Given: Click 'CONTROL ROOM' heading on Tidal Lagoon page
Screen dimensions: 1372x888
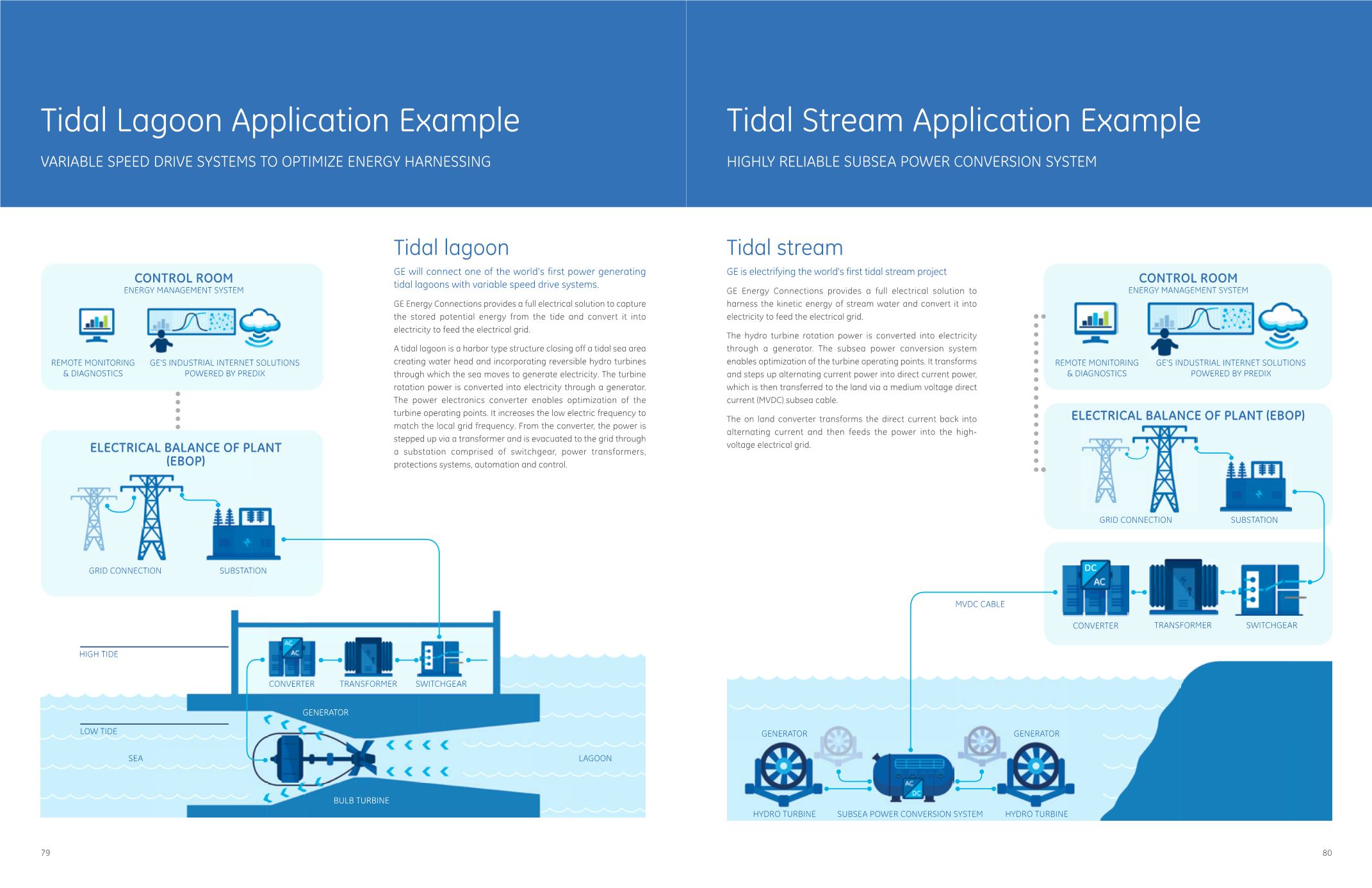Looking at the screenshot, I should [x=183, y=278].
